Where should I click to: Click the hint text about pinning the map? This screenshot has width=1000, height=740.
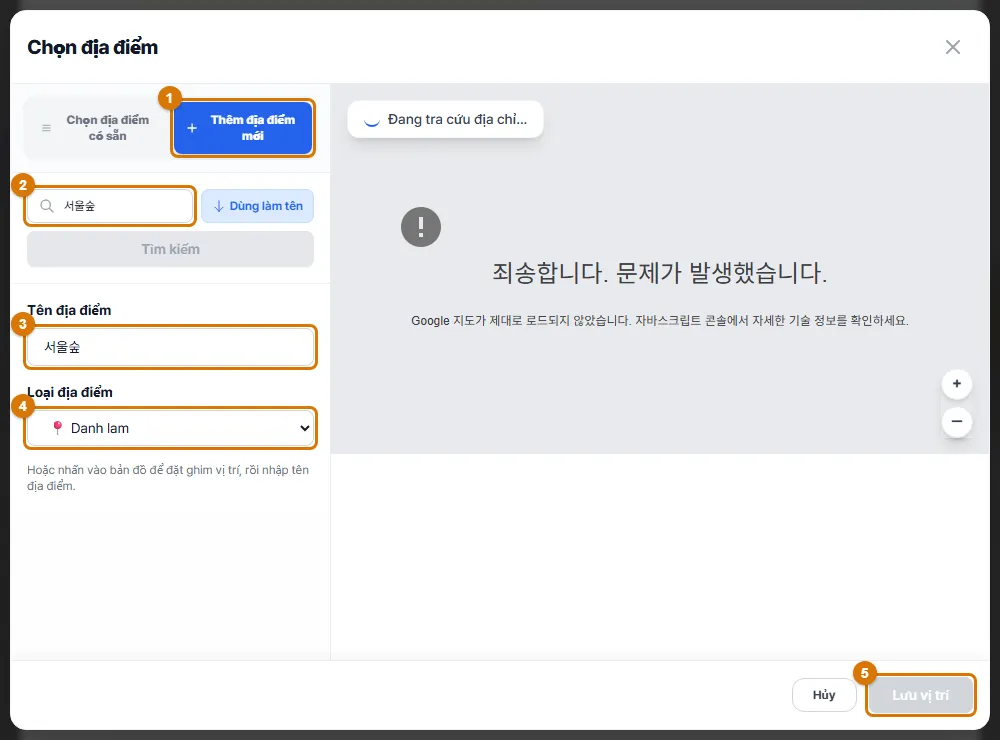click(x=168, y=478)
